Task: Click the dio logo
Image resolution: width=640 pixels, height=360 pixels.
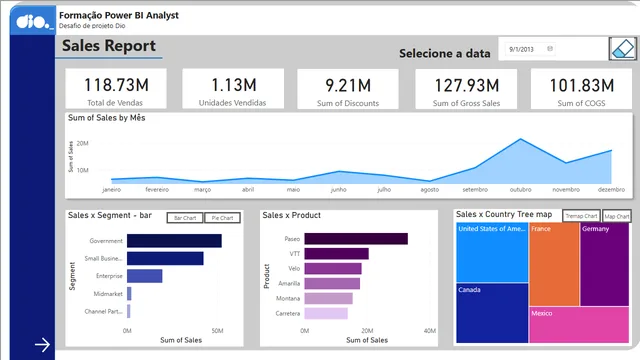Action: pos(33,20)
